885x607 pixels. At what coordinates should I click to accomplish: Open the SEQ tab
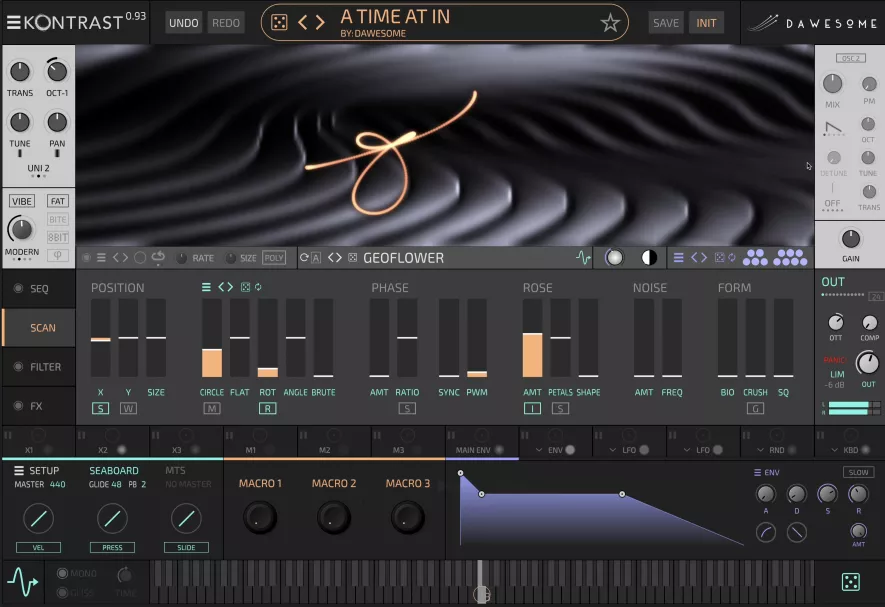[x=38, y=289]
